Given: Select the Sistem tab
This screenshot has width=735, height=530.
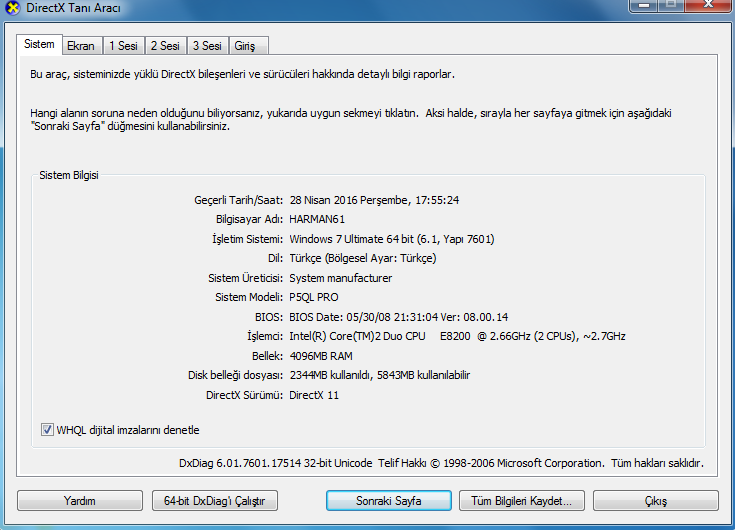Looking at the screenshot, I should coord(39,44).
